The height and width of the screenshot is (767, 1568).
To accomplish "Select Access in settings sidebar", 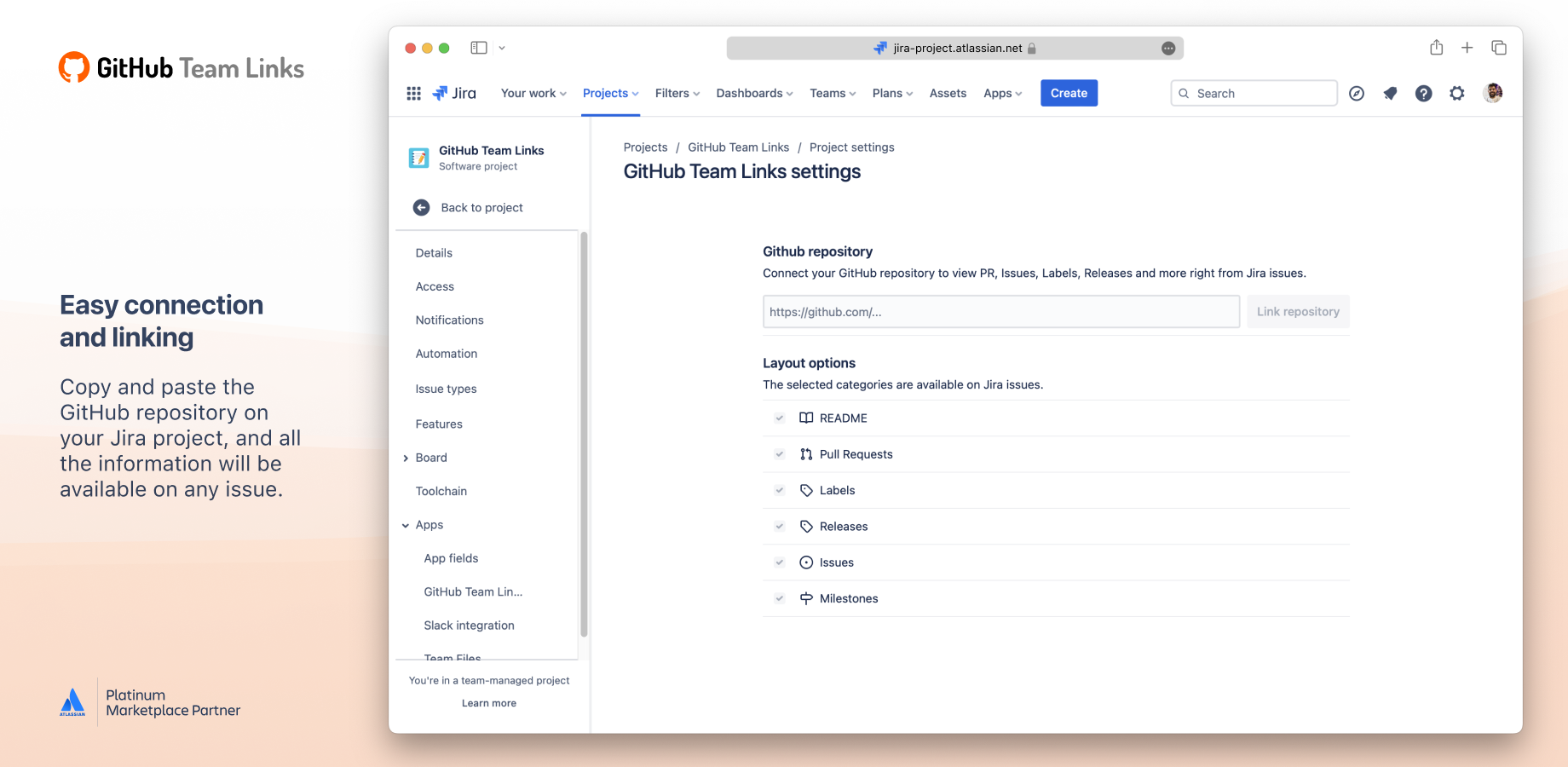I will click(x=435, y=286).
